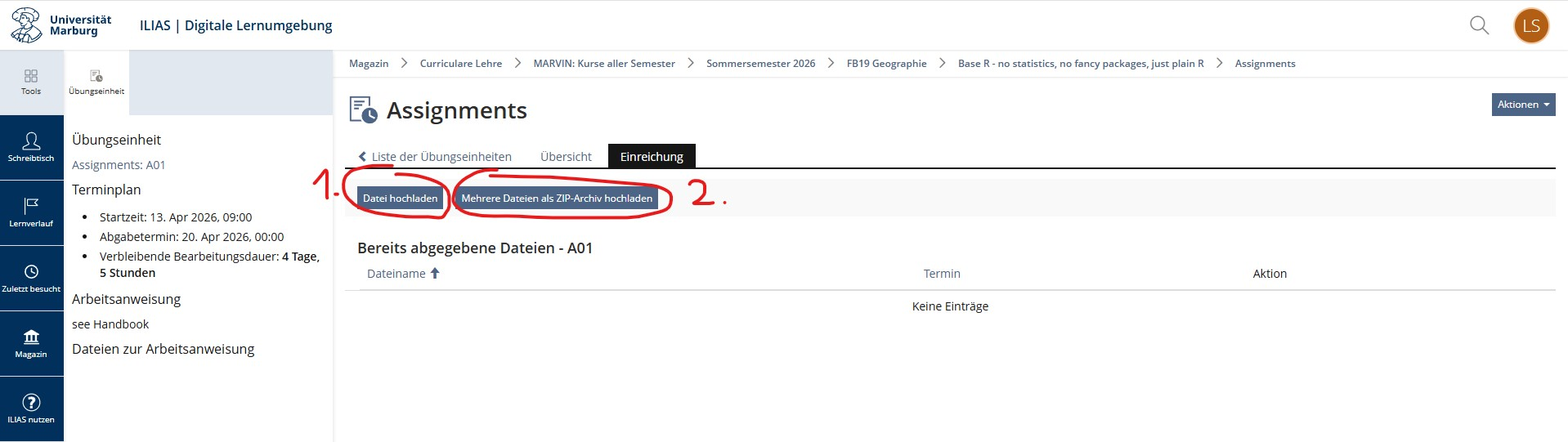The width and height of the screenshot is (1568, 442).
Task: Open the Magazin repository icon in sidebar
Action: pyautogui.click(x=31, y=343)
